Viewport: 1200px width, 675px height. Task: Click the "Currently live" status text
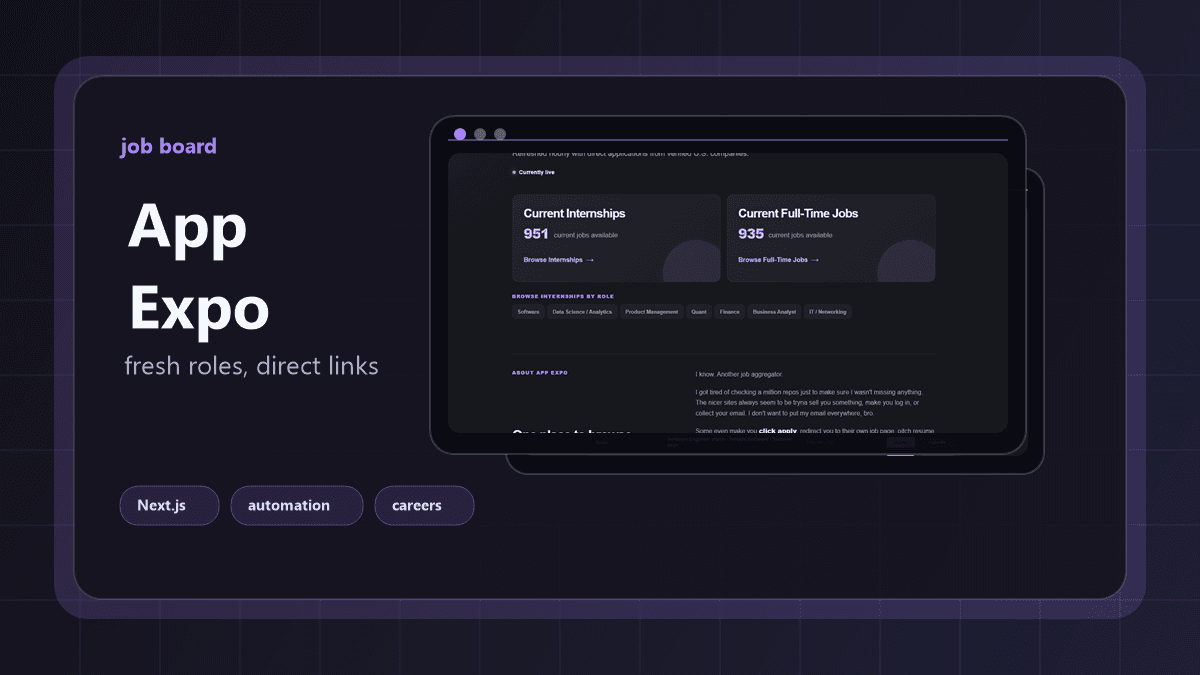(x=536, y=172)
